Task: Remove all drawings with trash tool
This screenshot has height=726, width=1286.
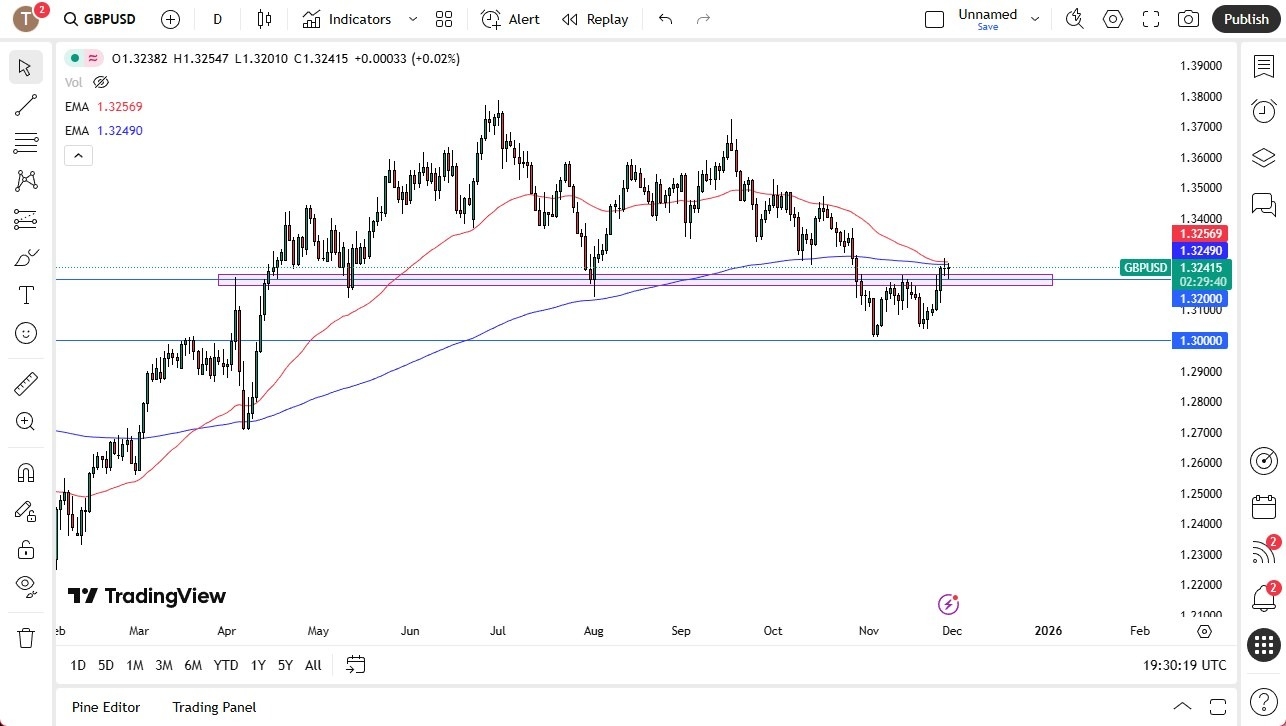Action: coord(25,621)
